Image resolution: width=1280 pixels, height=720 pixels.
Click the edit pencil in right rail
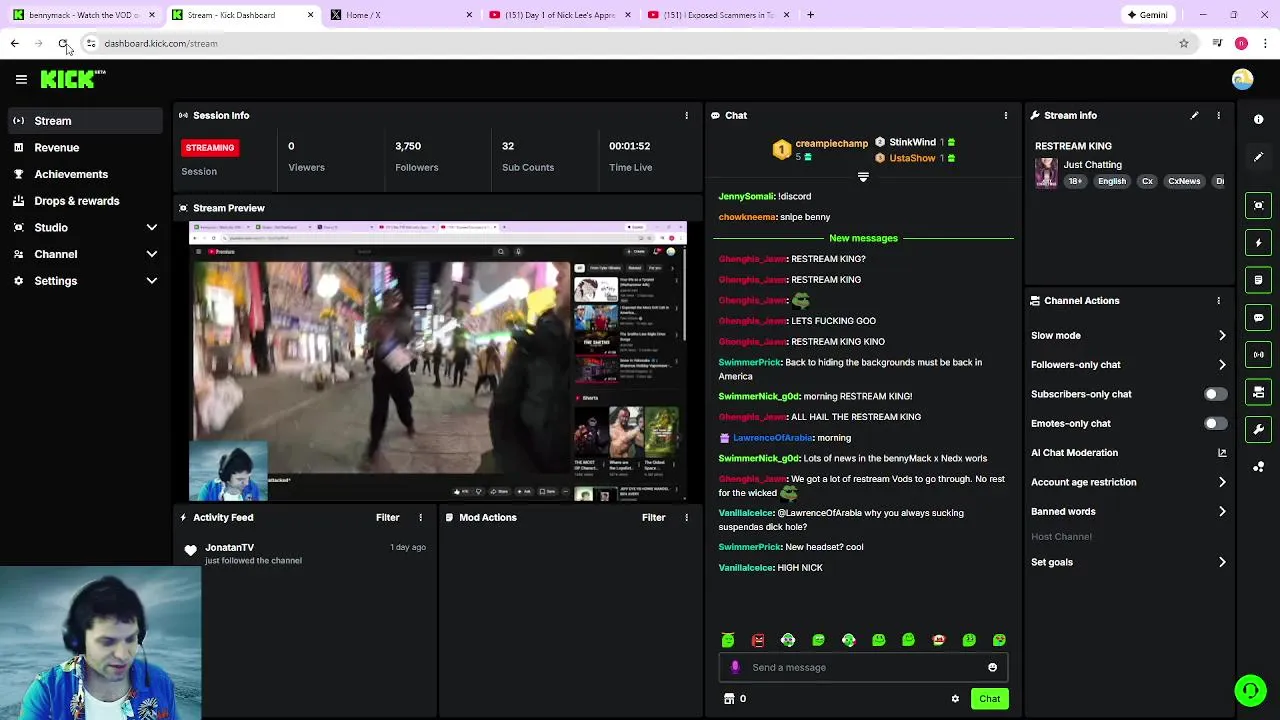[1258, 157]
